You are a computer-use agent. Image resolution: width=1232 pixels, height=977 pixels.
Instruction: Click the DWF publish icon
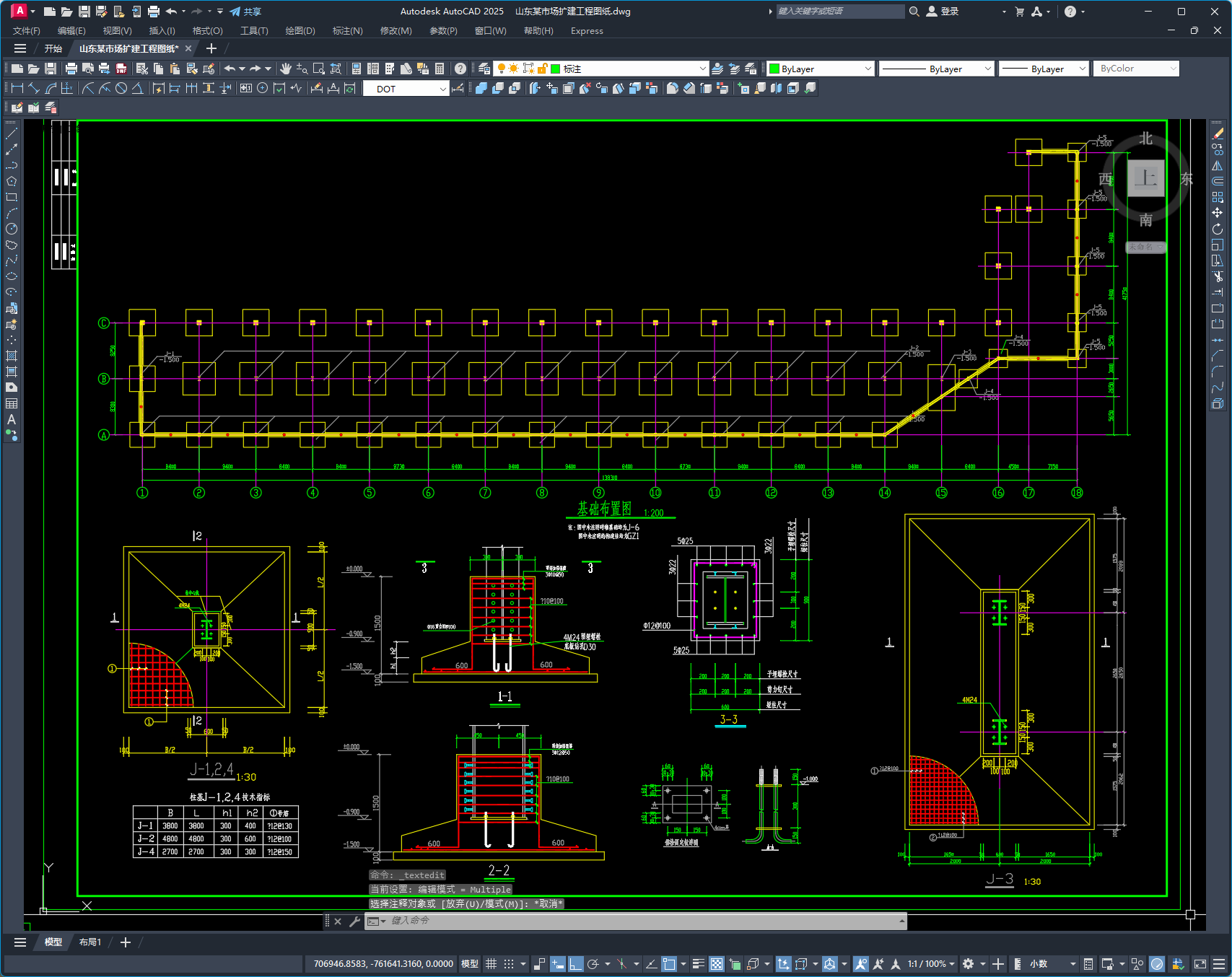[x=121, y=69]
